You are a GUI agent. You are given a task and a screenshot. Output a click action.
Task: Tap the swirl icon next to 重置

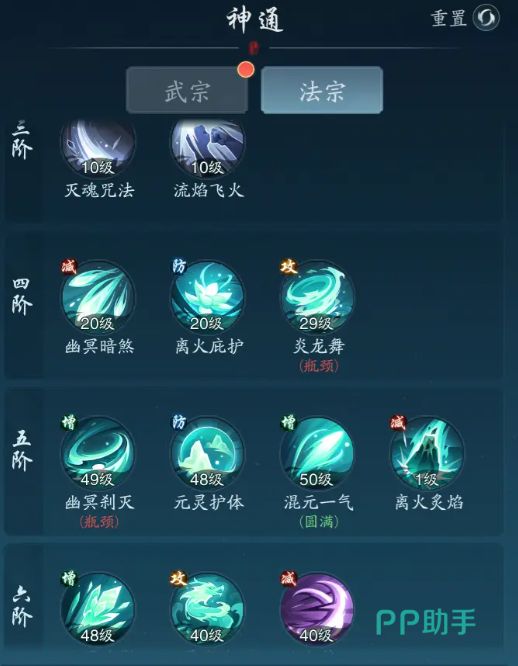(486, 18)
